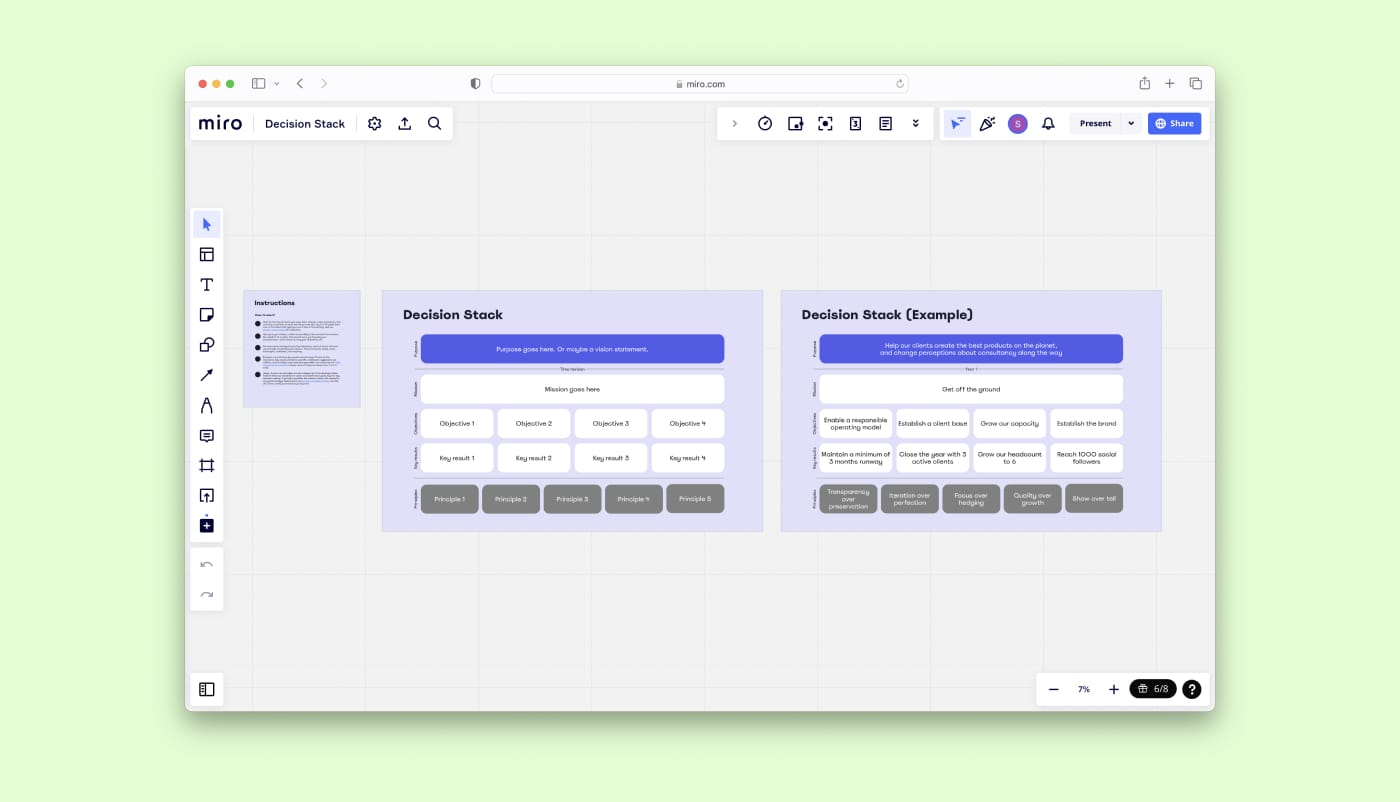Select the text tool
The image size is (1400, 802).
206,283
